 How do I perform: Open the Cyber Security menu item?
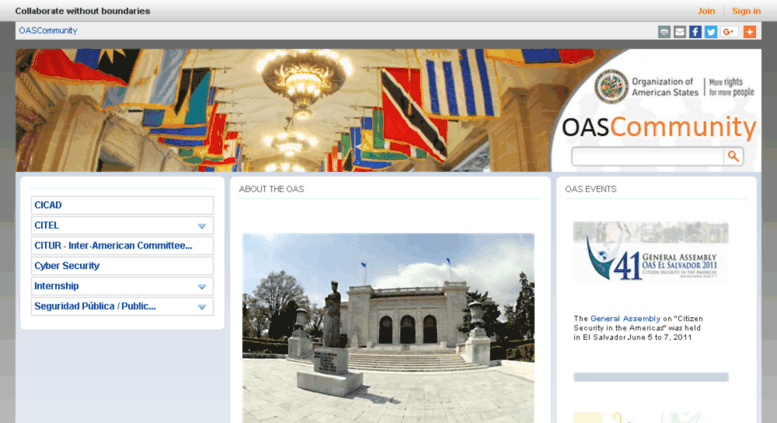coord(122,266)
